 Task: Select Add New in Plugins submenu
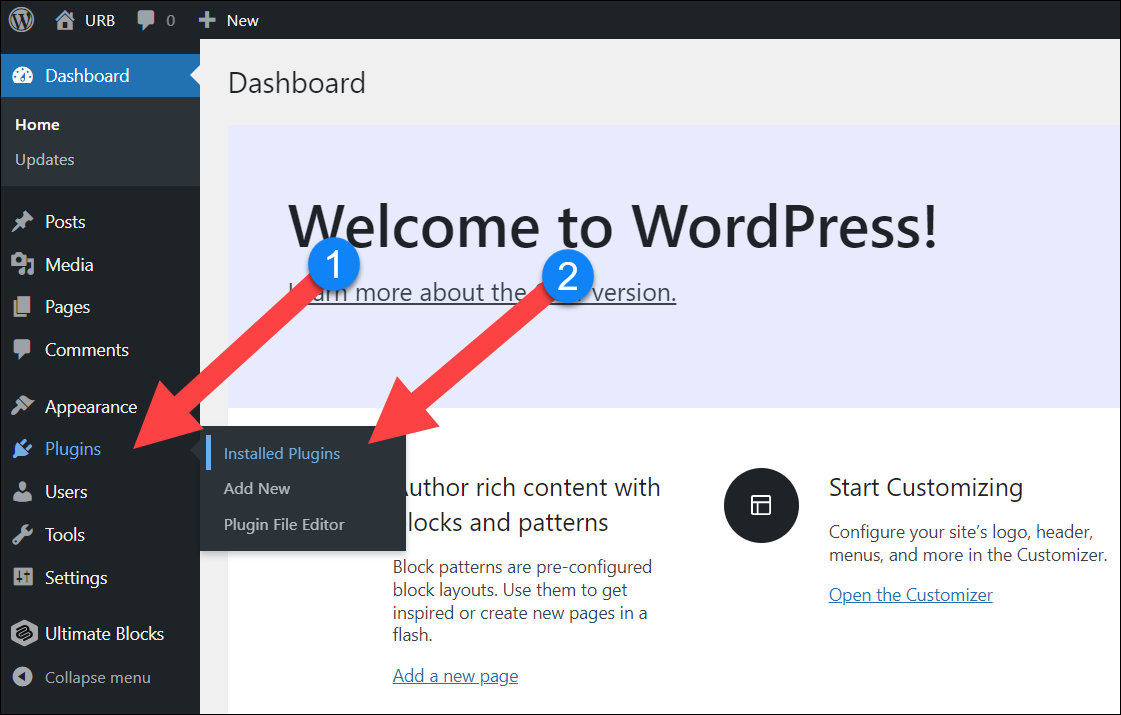(257, 488)
